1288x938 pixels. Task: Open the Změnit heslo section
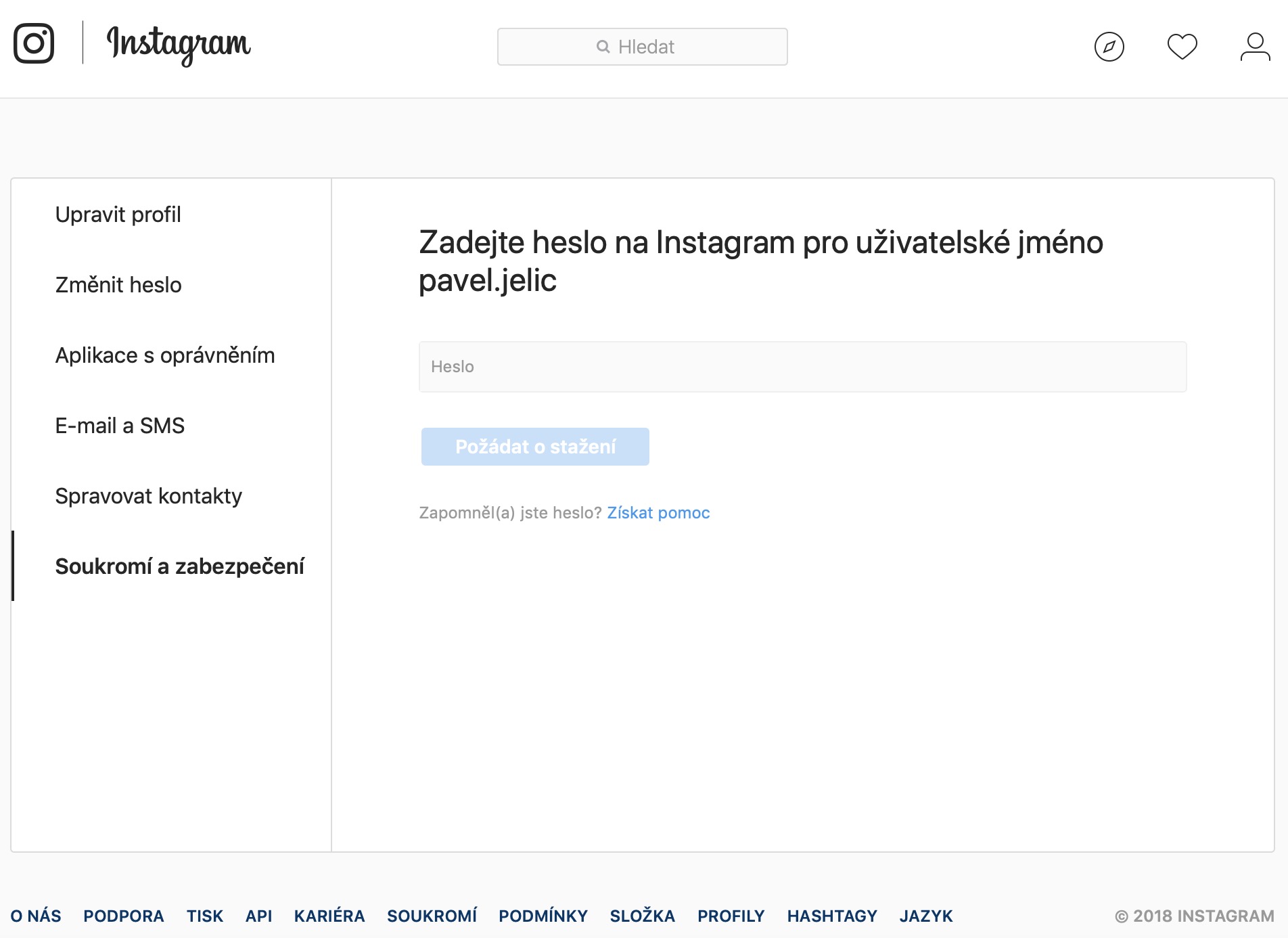pyautogui.click(x=118, y=285)
